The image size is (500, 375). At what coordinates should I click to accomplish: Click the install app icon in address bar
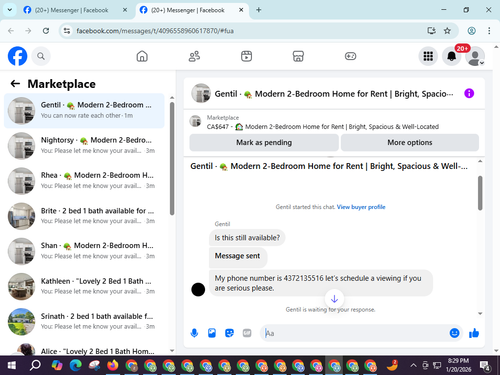432,31
